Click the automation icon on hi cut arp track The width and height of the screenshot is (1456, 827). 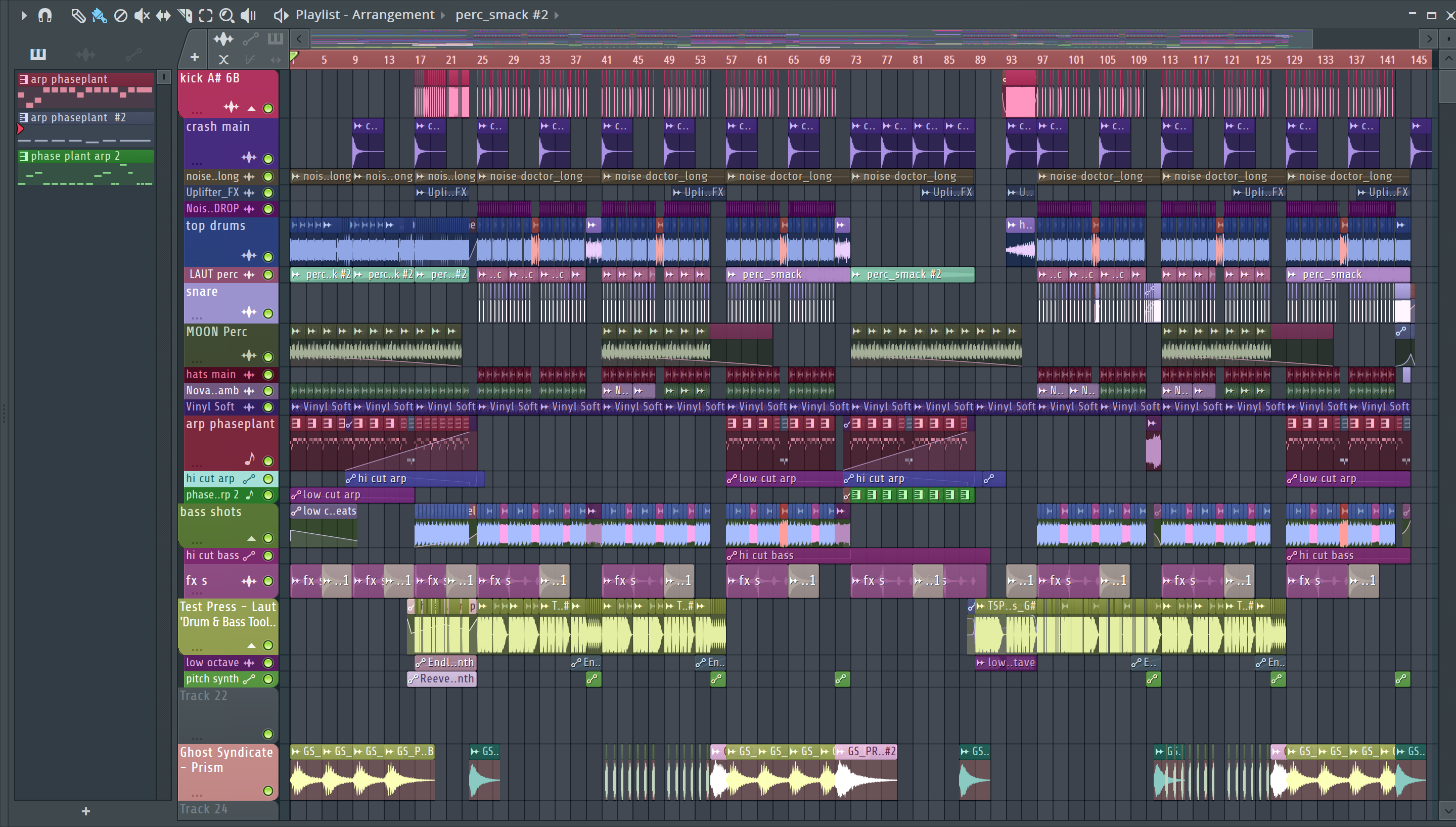(249, 479)
